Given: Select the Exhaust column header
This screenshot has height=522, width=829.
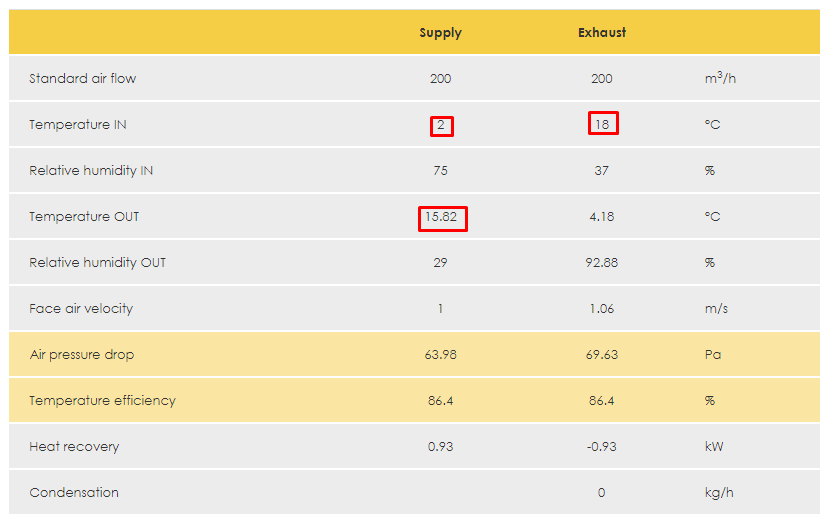Looking at the screenshot, I should pos(602,33).
